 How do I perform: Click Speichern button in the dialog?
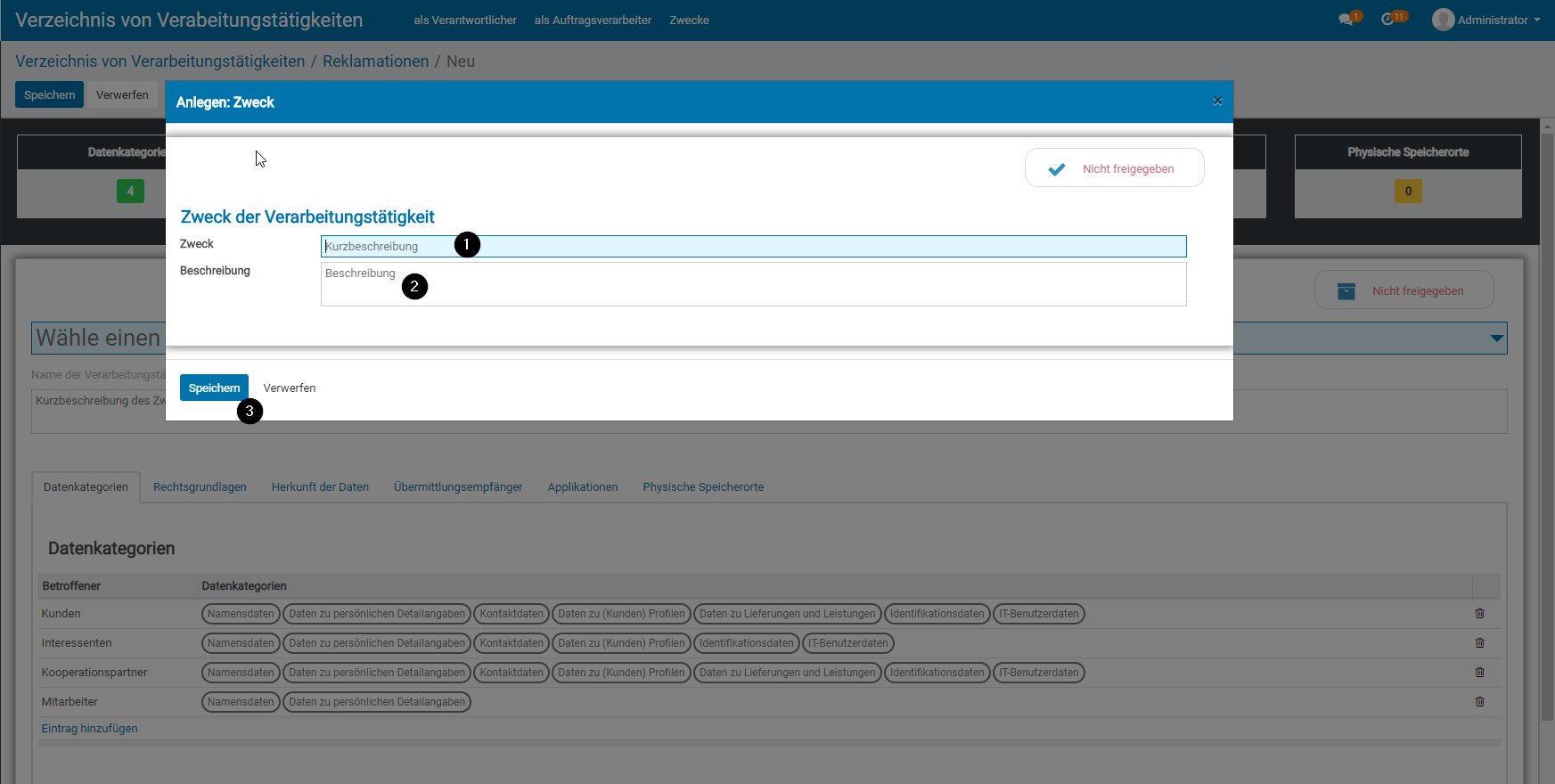tap(214, 388)
